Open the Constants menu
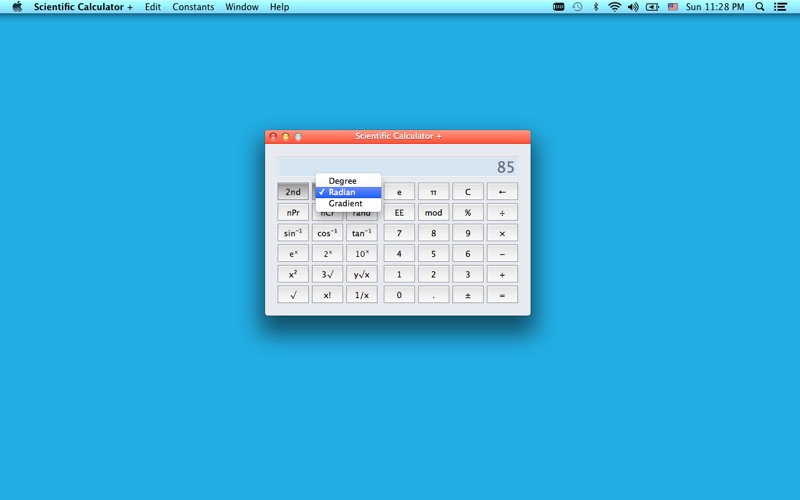The width and height of the screenshot is (800, 500). click(x=193, y=7)
